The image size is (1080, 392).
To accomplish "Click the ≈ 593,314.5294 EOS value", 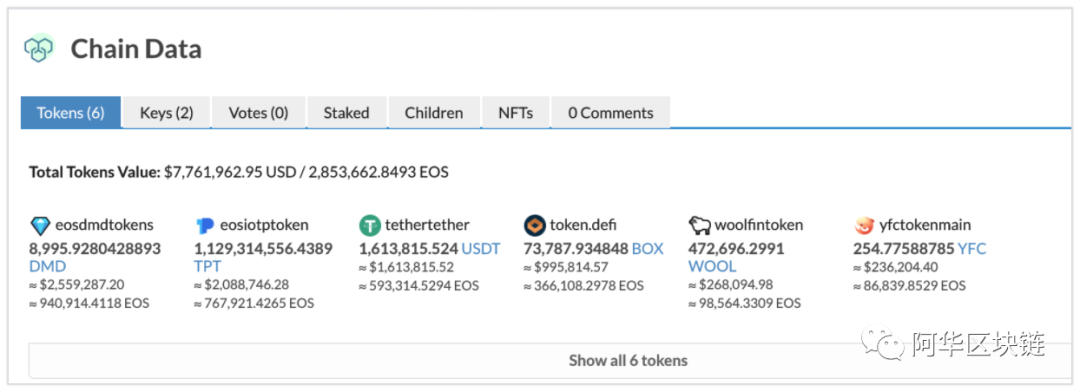I will click(x=419, y=286).
